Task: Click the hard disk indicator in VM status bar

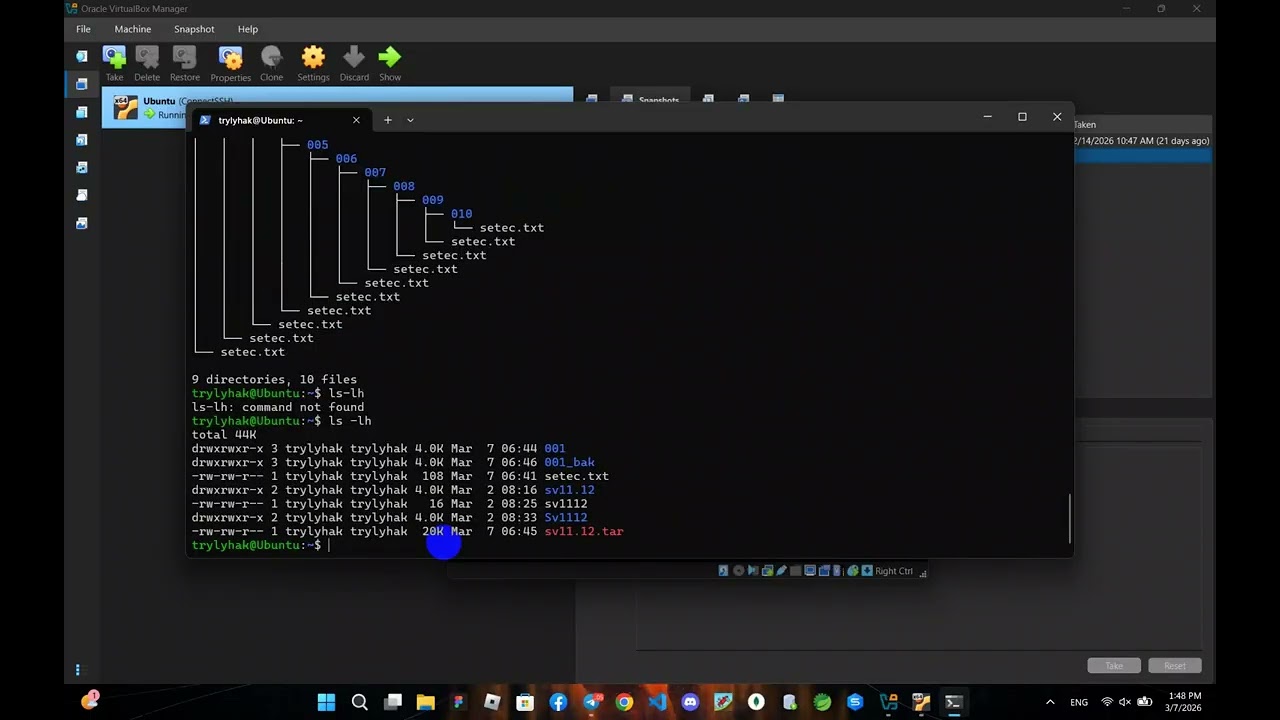Action: coord(723,571)
